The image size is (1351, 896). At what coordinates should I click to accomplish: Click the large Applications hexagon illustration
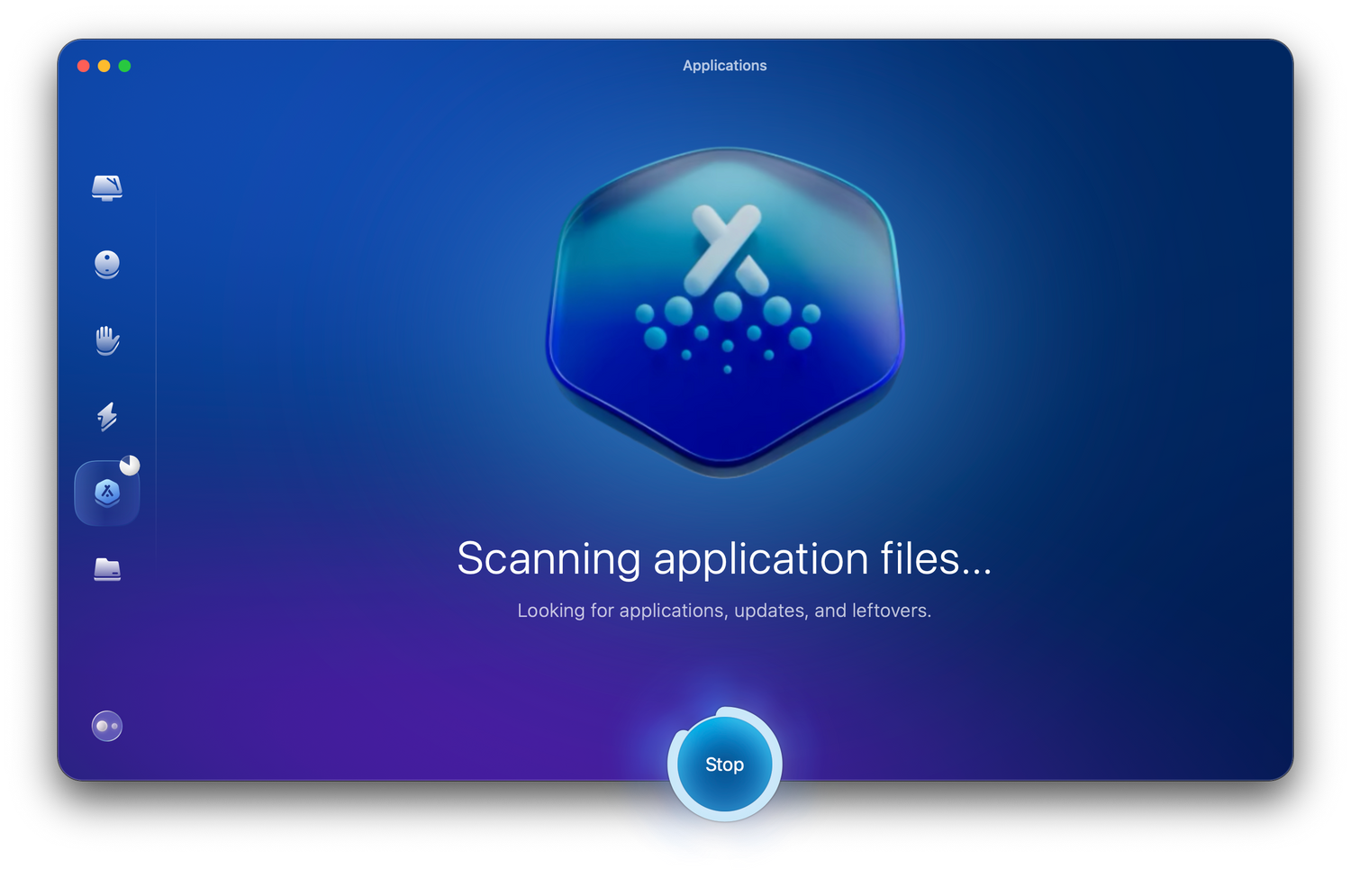coord(725,312)
